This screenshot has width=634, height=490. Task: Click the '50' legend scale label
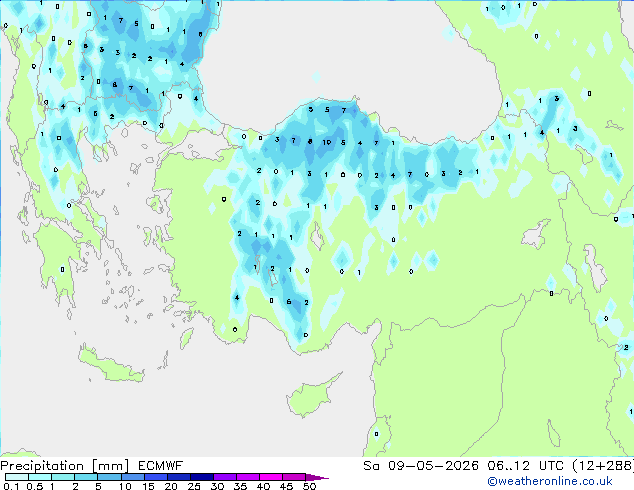(x=310, y=486)
